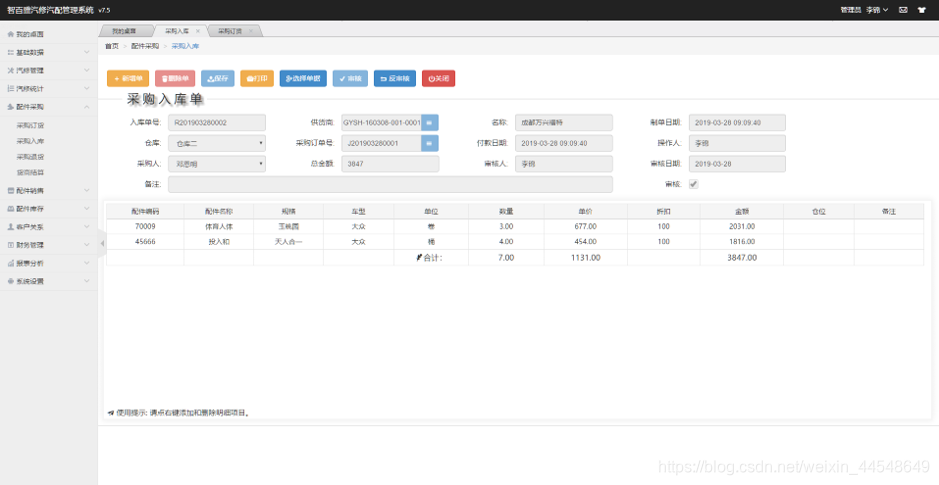Click the 总金额 field showing 3847
The image size is (939, 485).
pos(390,163)
